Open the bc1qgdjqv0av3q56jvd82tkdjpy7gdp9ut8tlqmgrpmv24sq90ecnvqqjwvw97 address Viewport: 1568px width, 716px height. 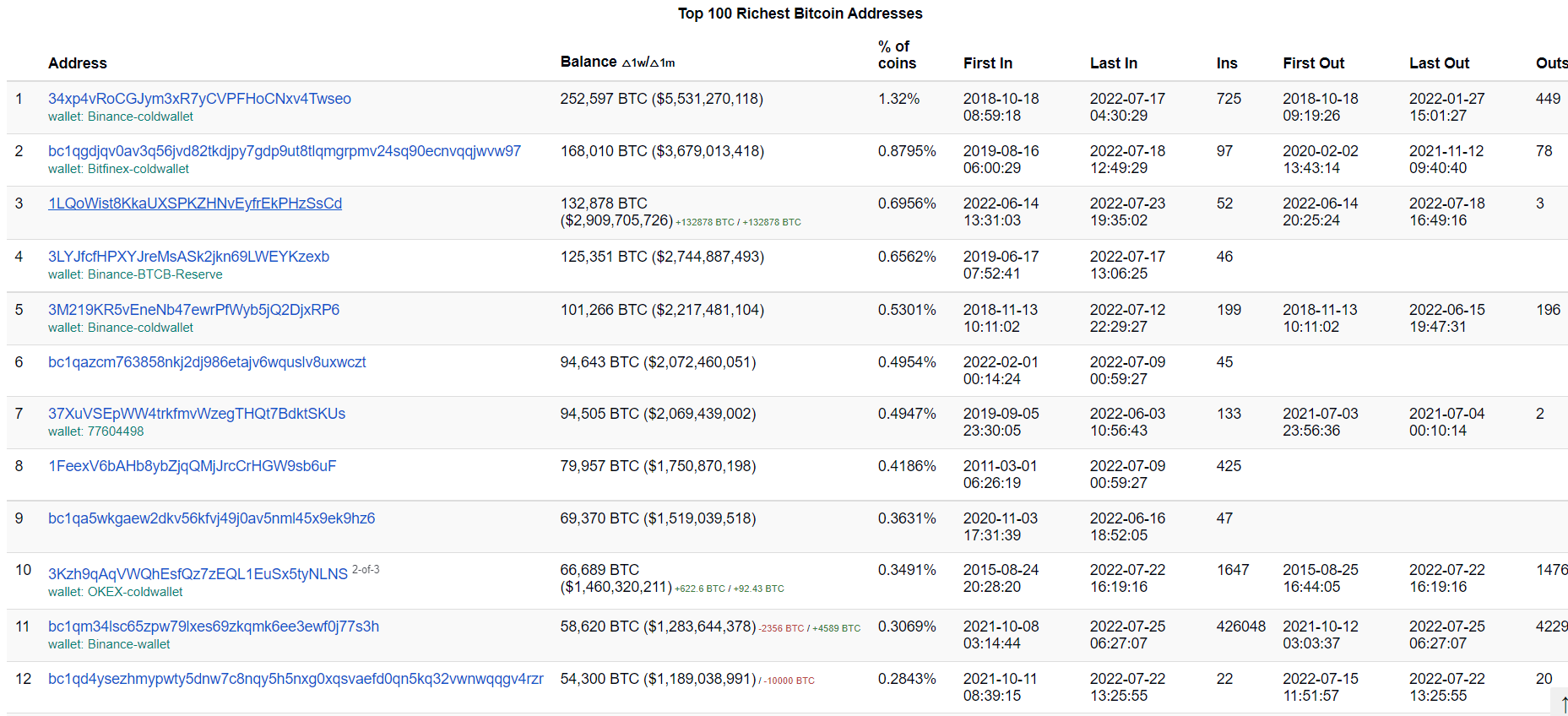285,151
